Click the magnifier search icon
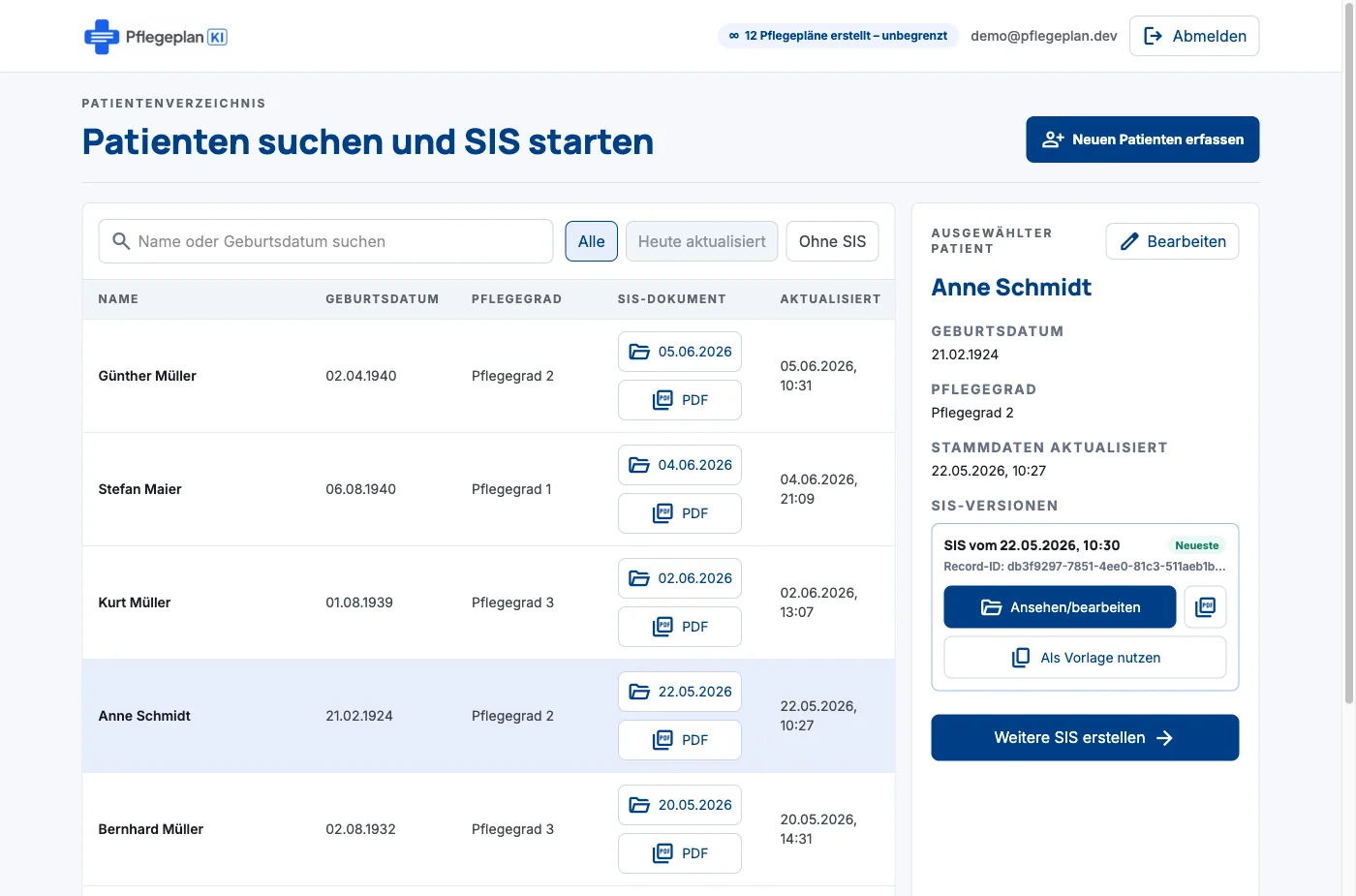 (x=121, y=241)
